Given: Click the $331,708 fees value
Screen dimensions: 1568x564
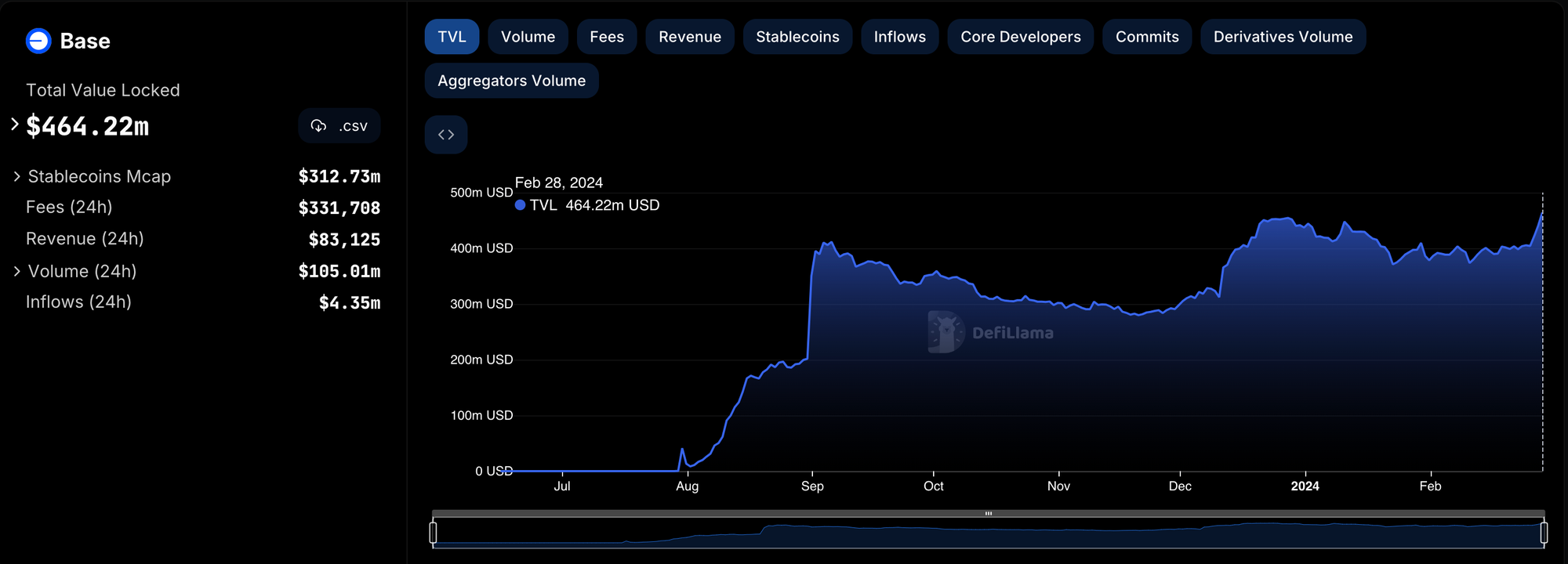Looking at the screenshot, I should click(339, 208).
